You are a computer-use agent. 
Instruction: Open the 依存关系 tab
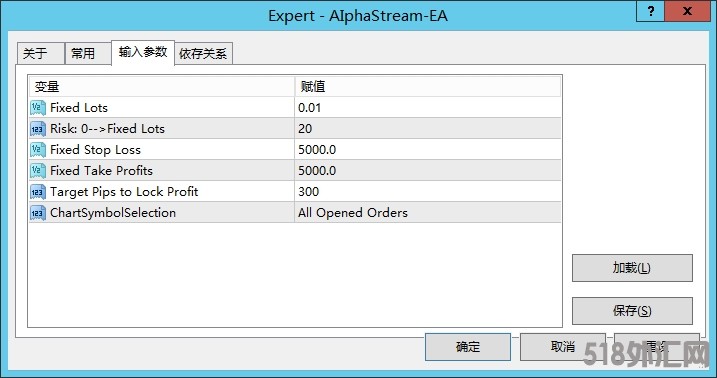click(x=203, y=53)
